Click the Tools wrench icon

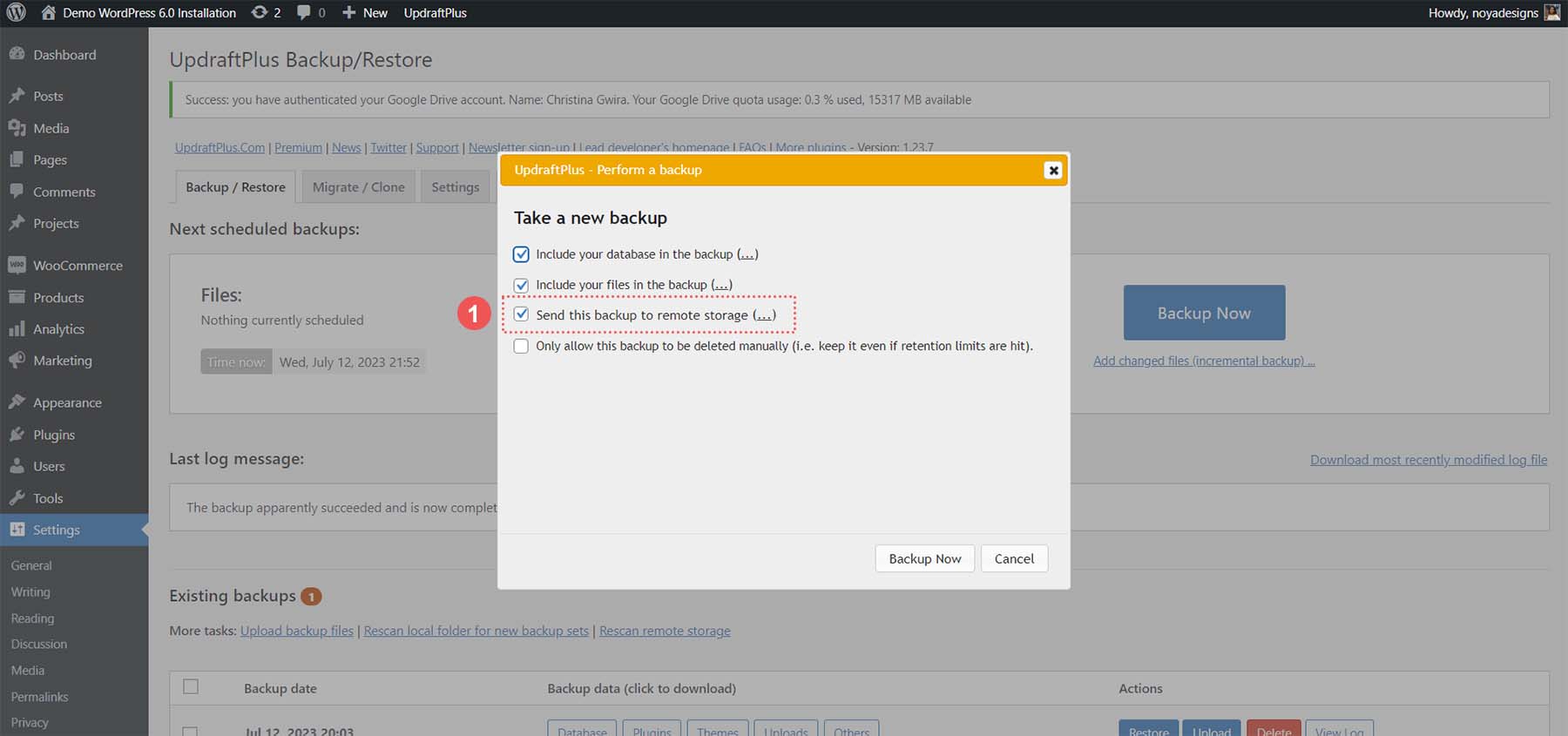point(17,497)
